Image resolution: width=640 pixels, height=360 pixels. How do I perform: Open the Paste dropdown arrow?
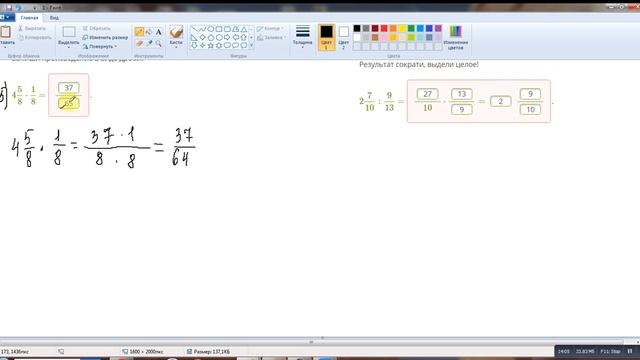[6, 46]
